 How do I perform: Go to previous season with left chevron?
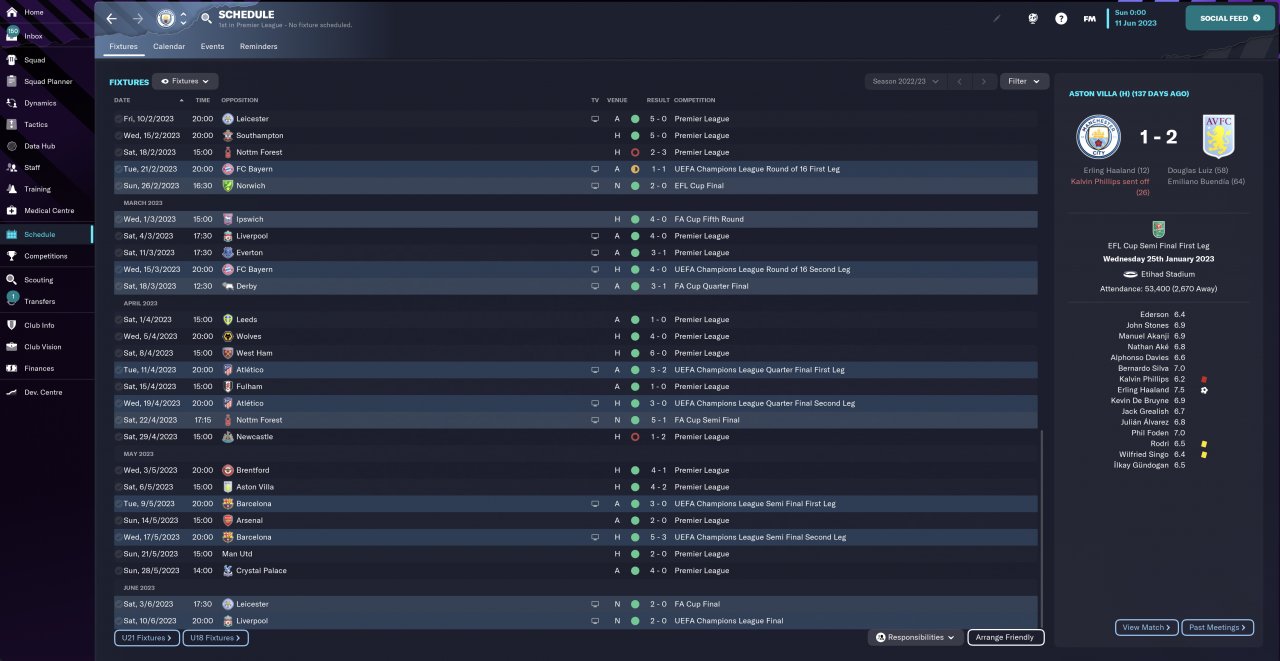point(959,81)
